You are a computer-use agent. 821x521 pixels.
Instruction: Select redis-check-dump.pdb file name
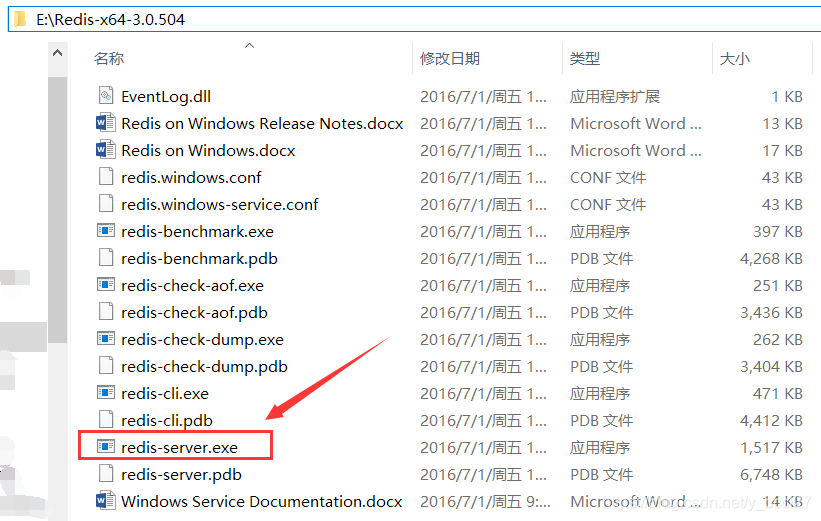(x=204, y=367)
